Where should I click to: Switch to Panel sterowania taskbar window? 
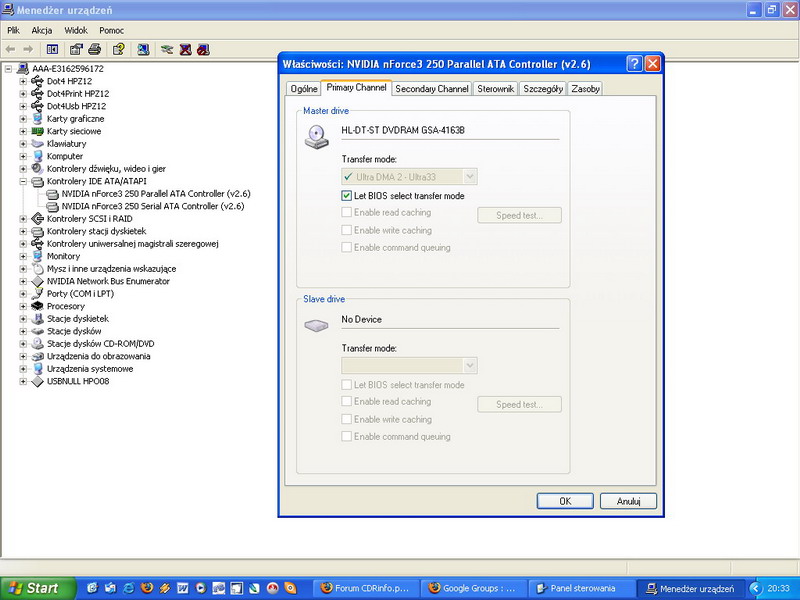click(x=582, y=588)
